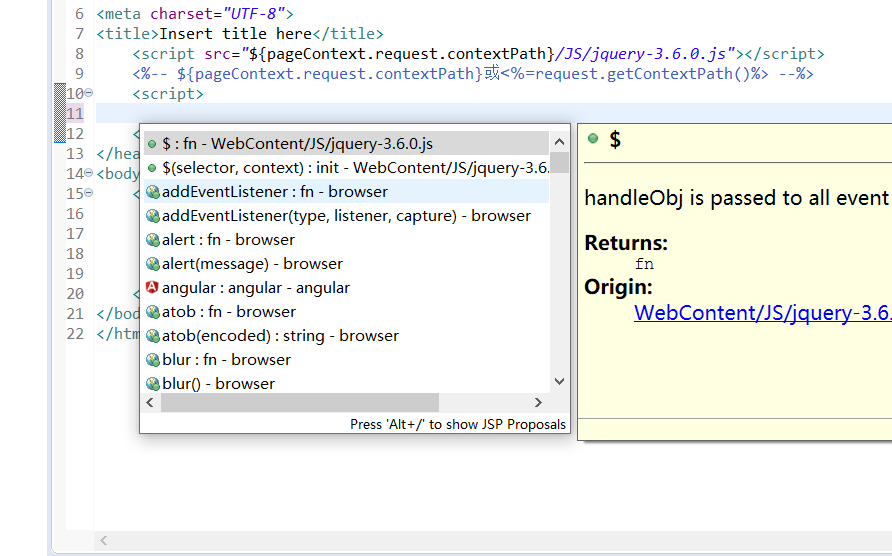The image size is (892, 556).
Task: Choose 'atob(encoded) : string - browser' proposal
Action: pyautogui.click(x=346, y=336)
